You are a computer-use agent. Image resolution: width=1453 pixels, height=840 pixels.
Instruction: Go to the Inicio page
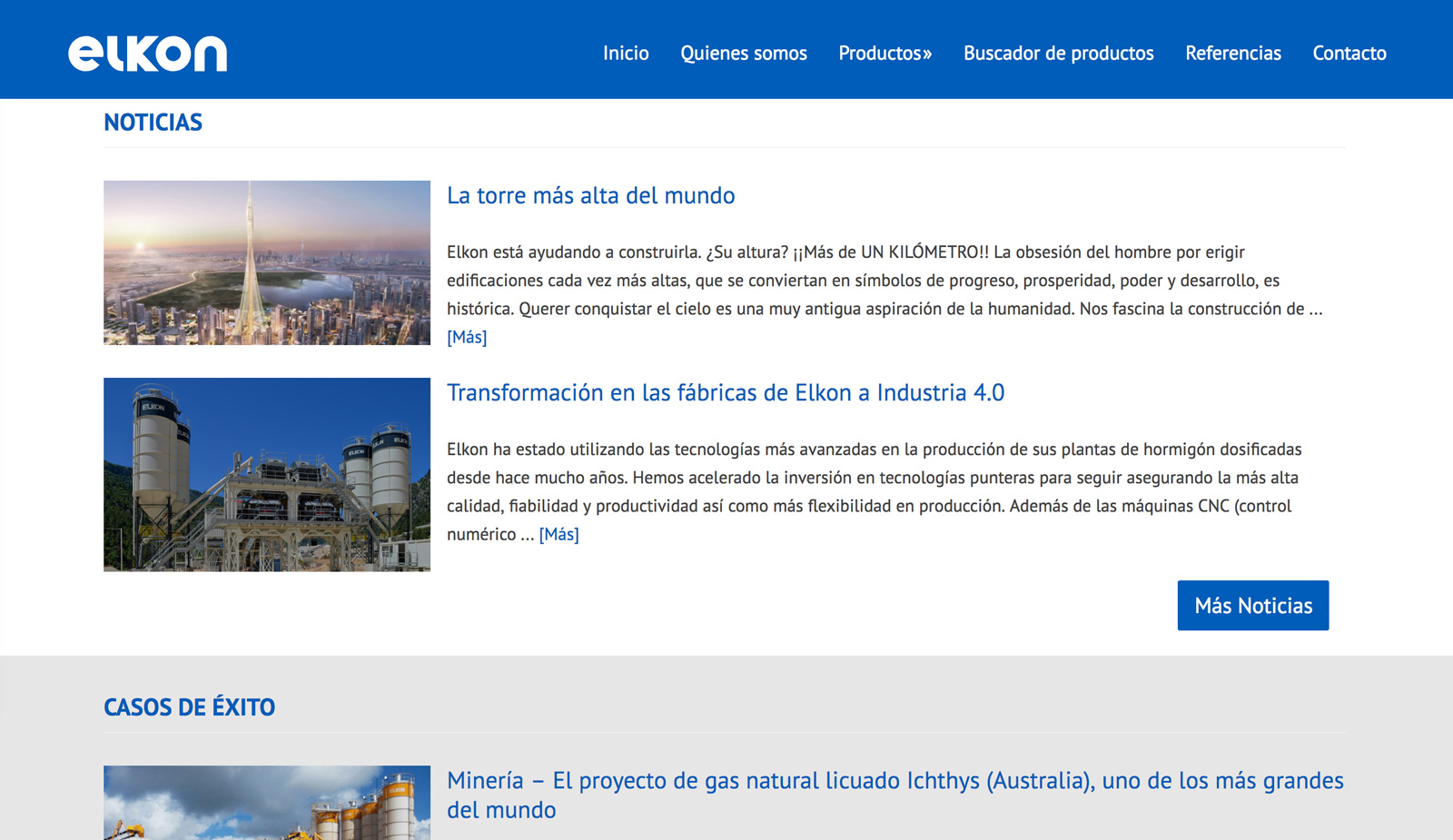tap(626, 54)
